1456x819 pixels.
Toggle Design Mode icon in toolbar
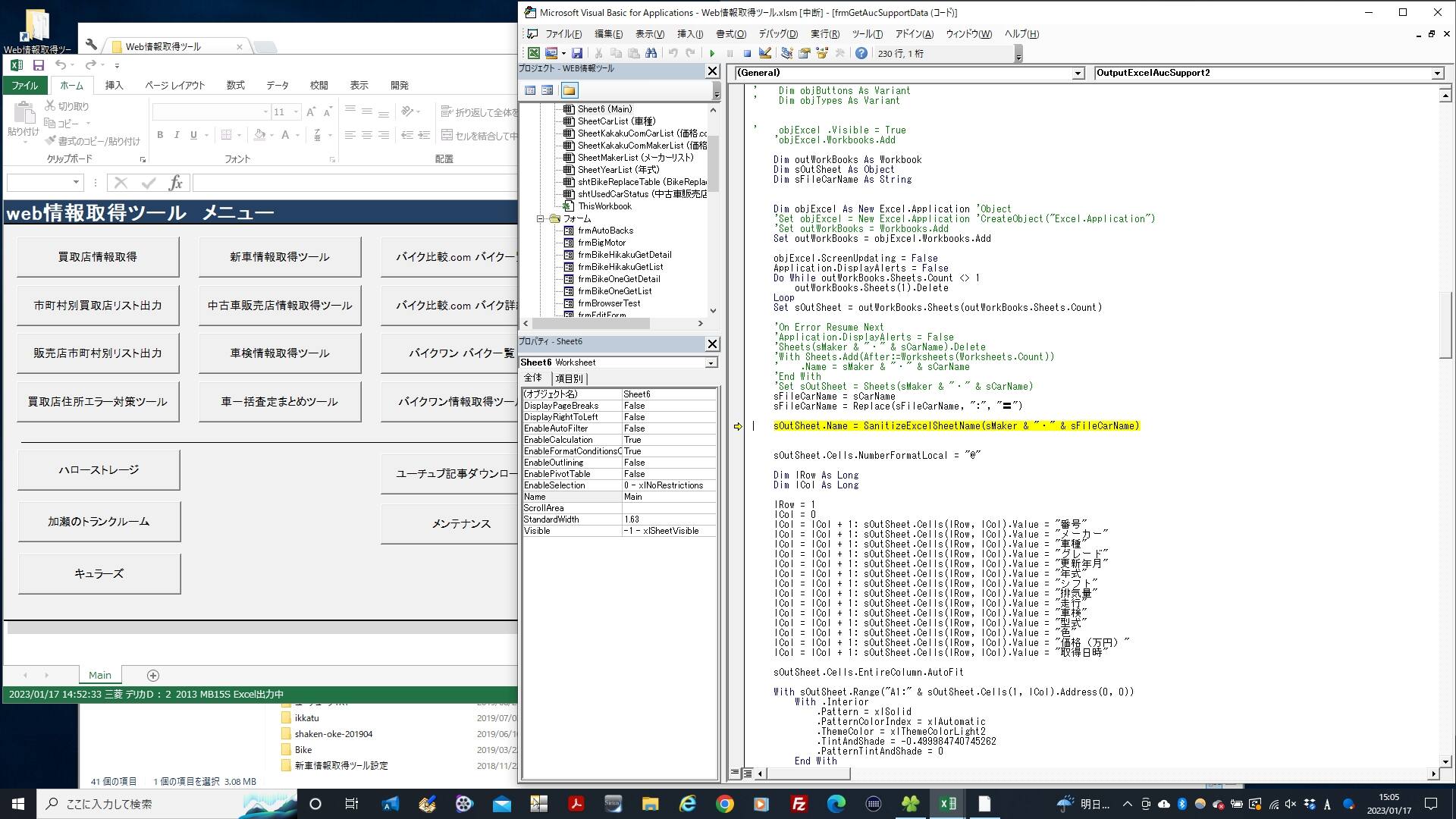tap(765, 53)
